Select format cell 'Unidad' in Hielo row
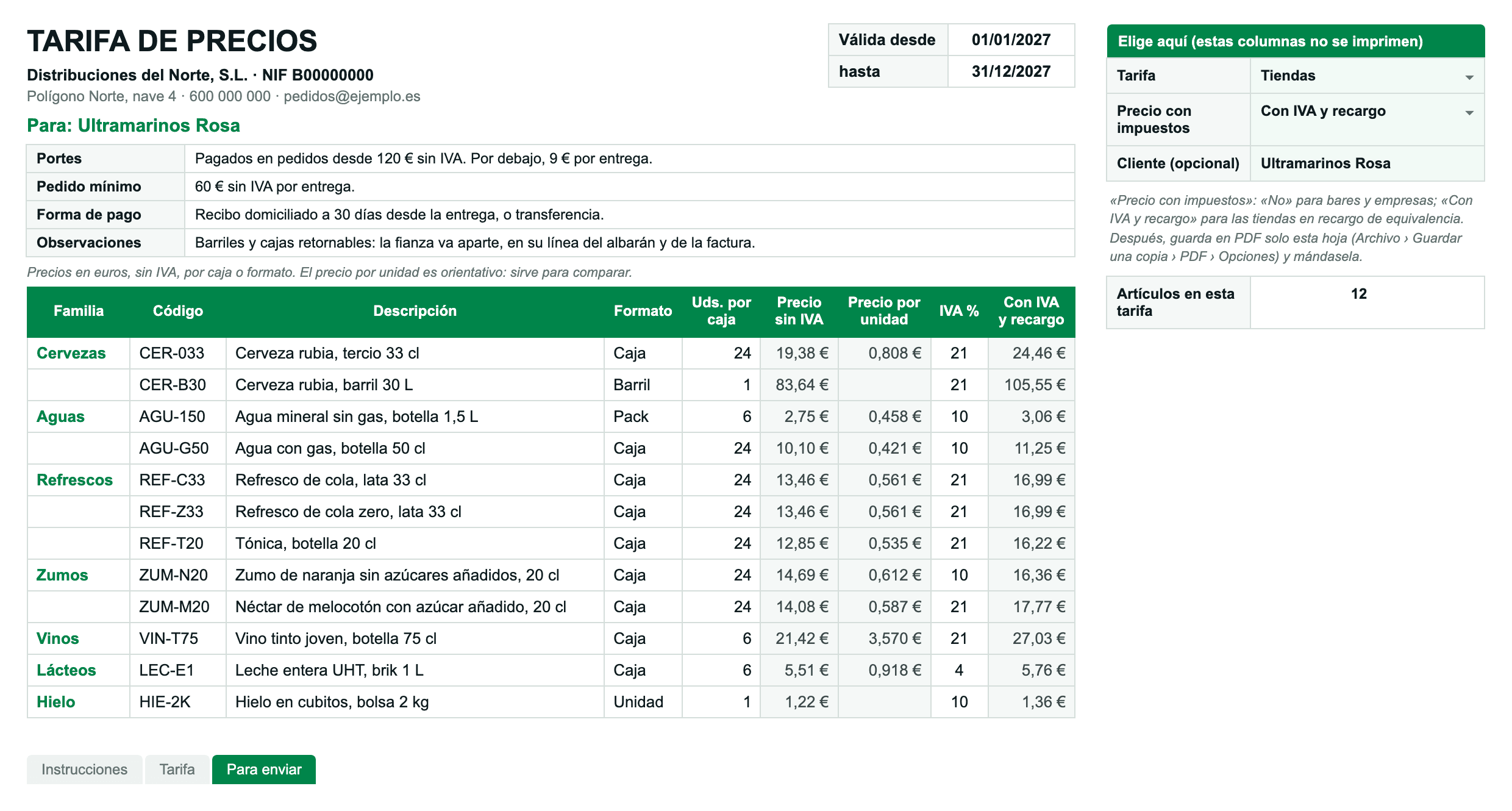This screenshot has height=811, width=1512. coord(643,702)
